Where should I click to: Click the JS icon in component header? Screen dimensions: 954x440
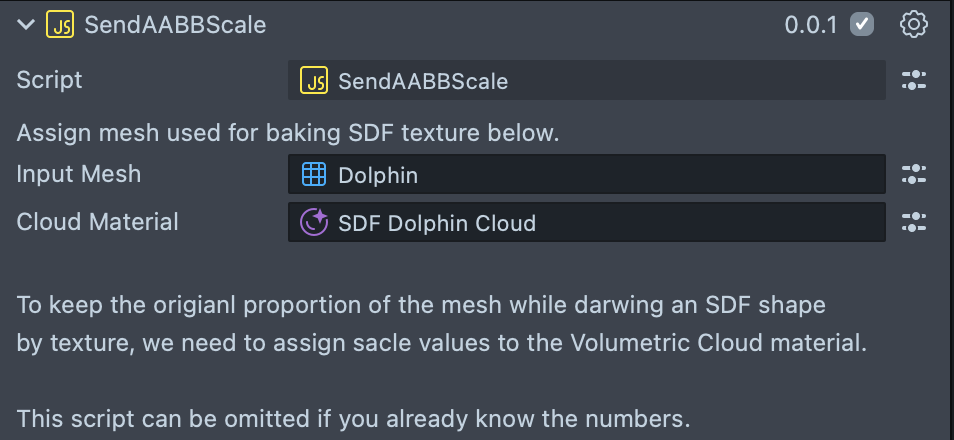pos(60,25)
